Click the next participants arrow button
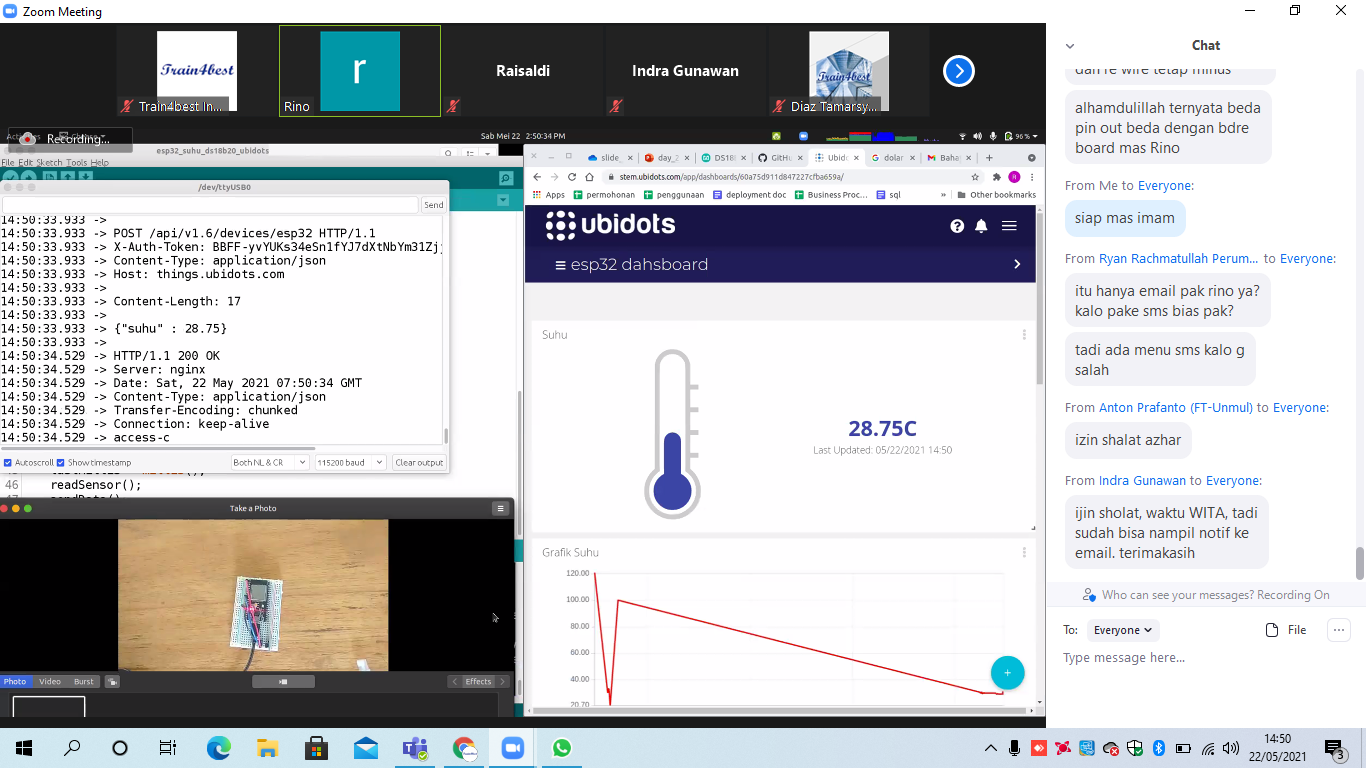Viewport: 1366px width, 768px height. [958, 71]
